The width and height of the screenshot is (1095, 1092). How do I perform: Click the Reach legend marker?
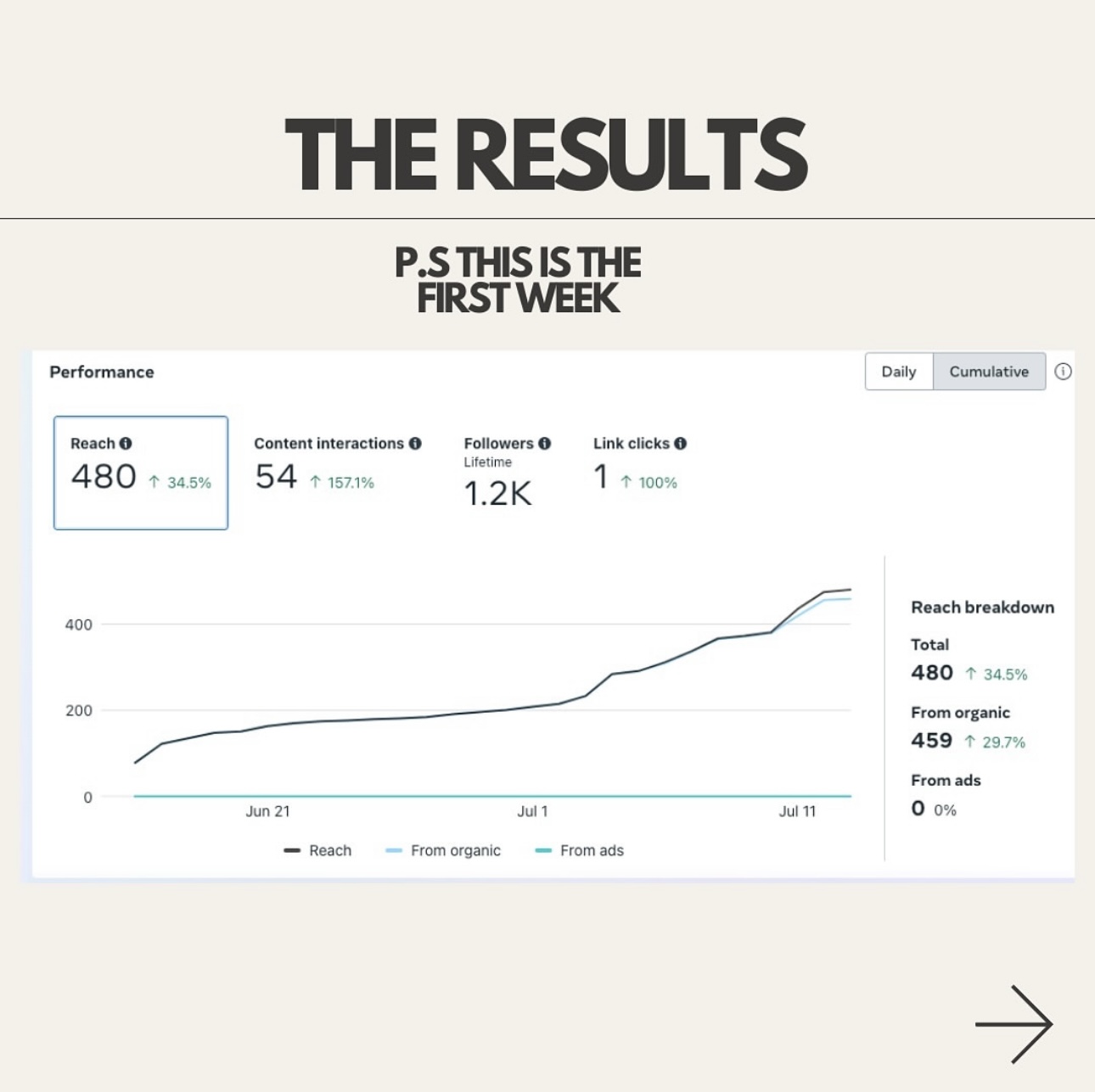[x=292, y=850]
